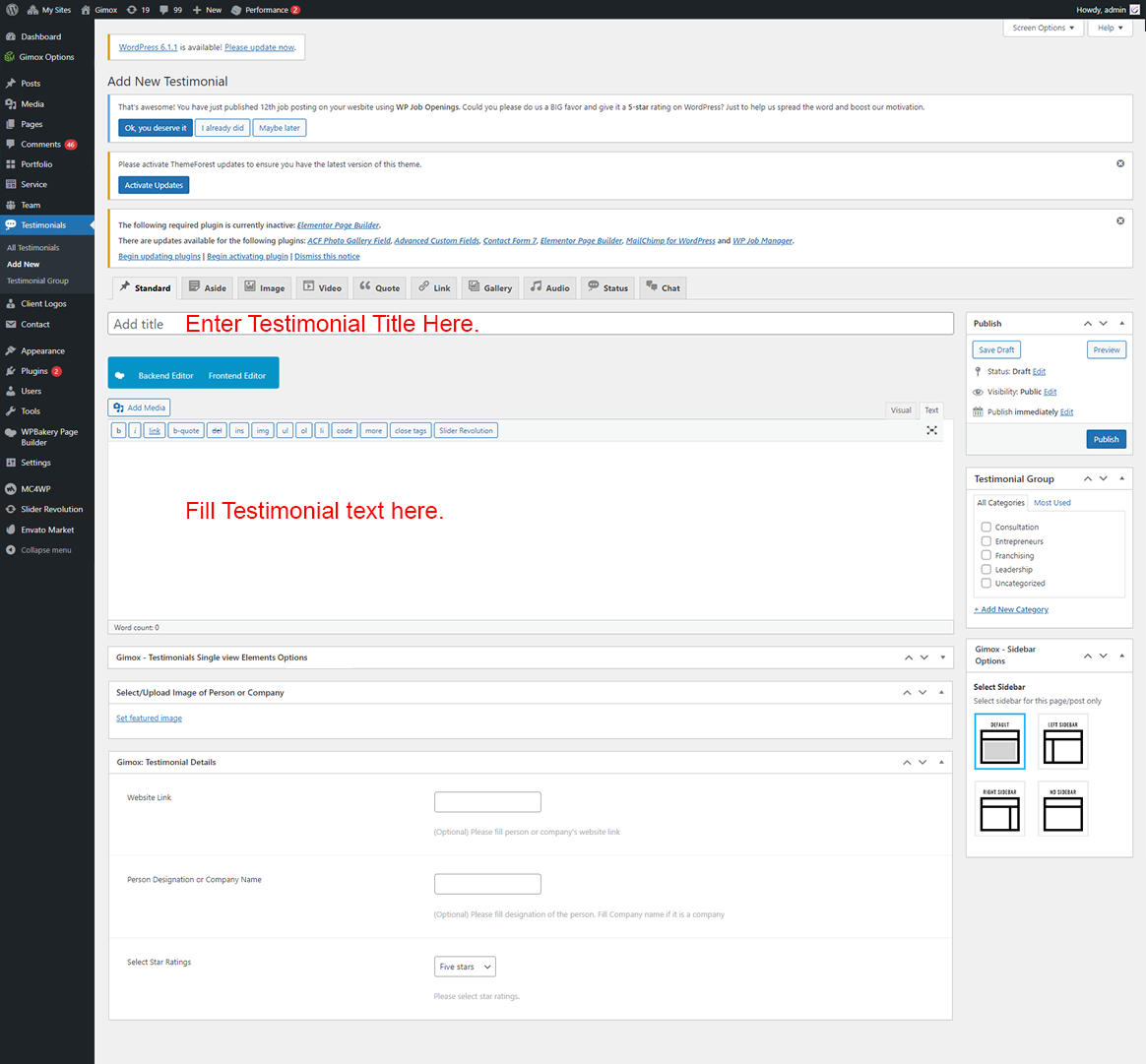Screen dimensions: 1146x1064
Task: Choose the No Sidebar layout option
Action: click(x=1062, y=809)
